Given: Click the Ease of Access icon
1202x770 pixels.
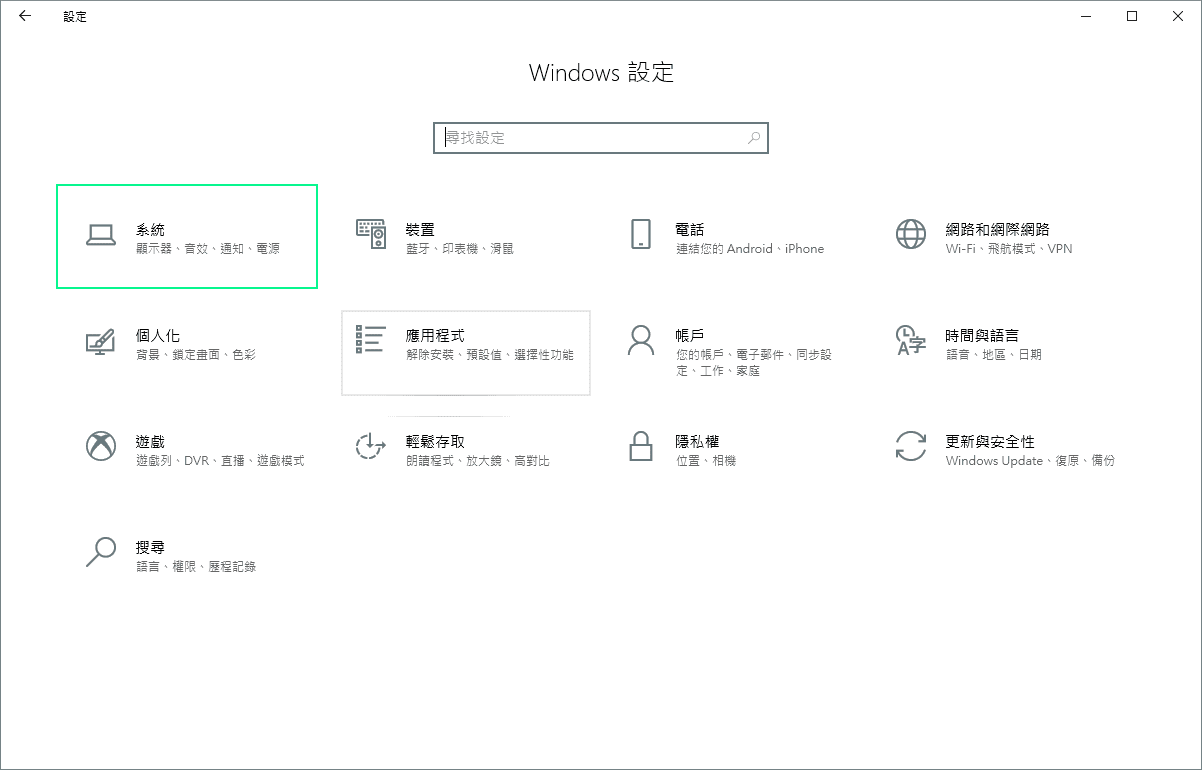Looking at the screenshot, I should pyautogui.click(x=371, y=446).
